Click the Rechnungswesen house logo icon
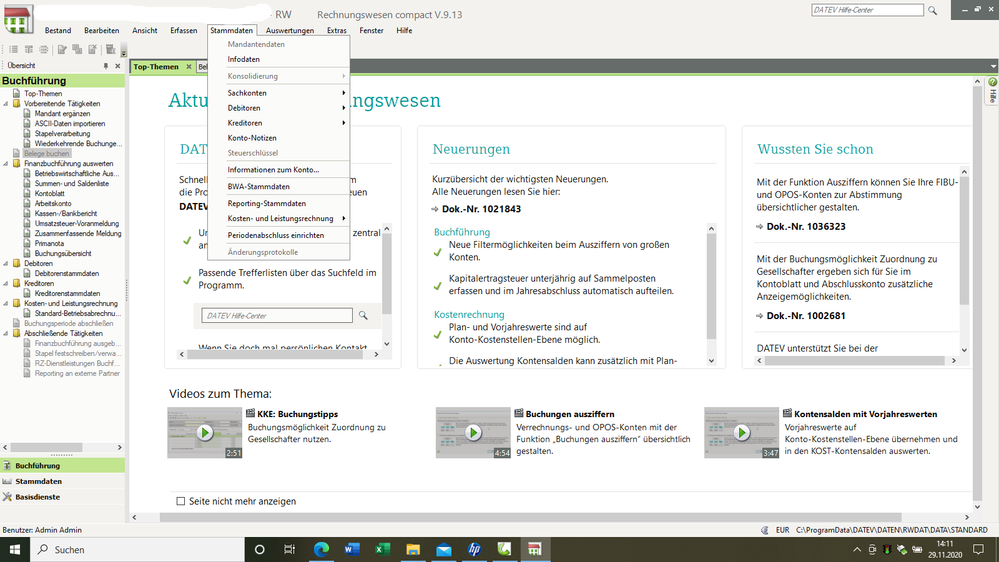Image resolution: width=999 pixels, height=562 pixels. tap(17, 19)
